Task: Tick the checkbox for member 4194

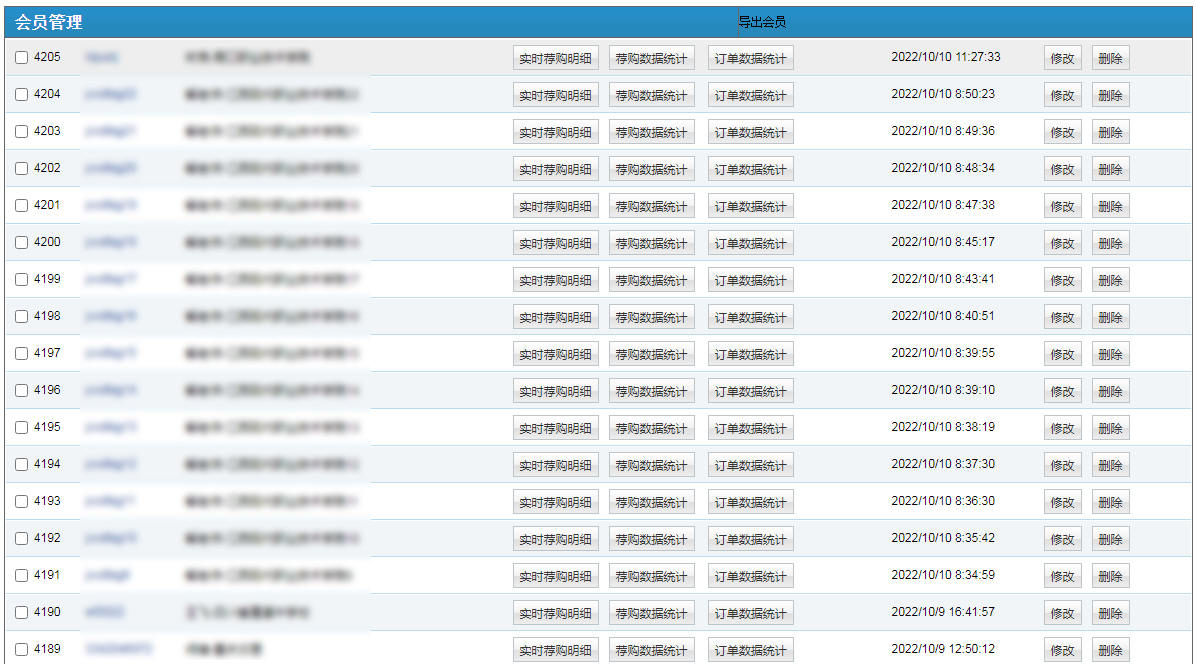Action: (x=22, y=465)
